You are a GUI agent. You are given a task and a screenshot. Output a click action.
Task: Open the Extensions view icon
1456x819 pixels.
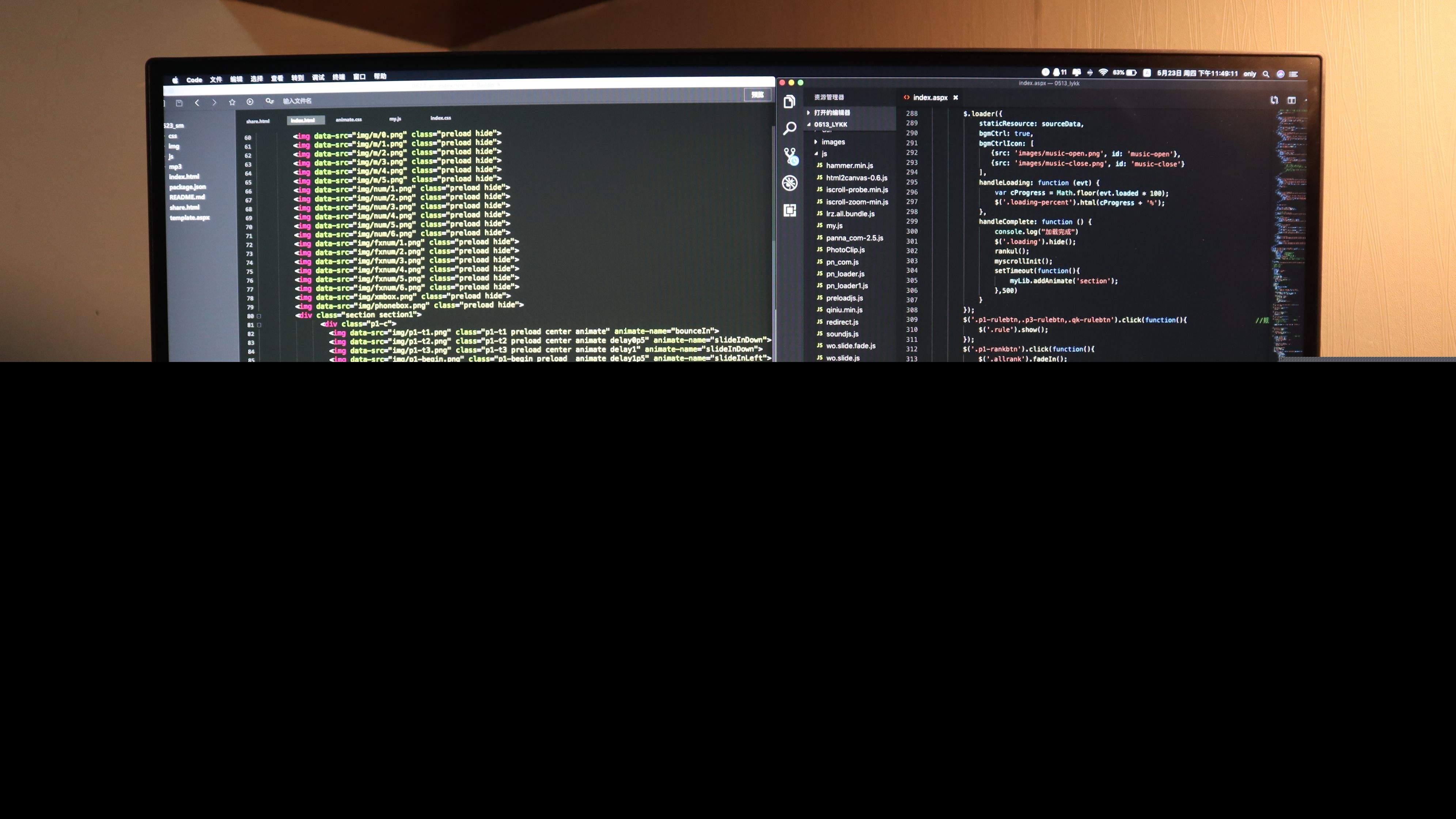[790, 210]
